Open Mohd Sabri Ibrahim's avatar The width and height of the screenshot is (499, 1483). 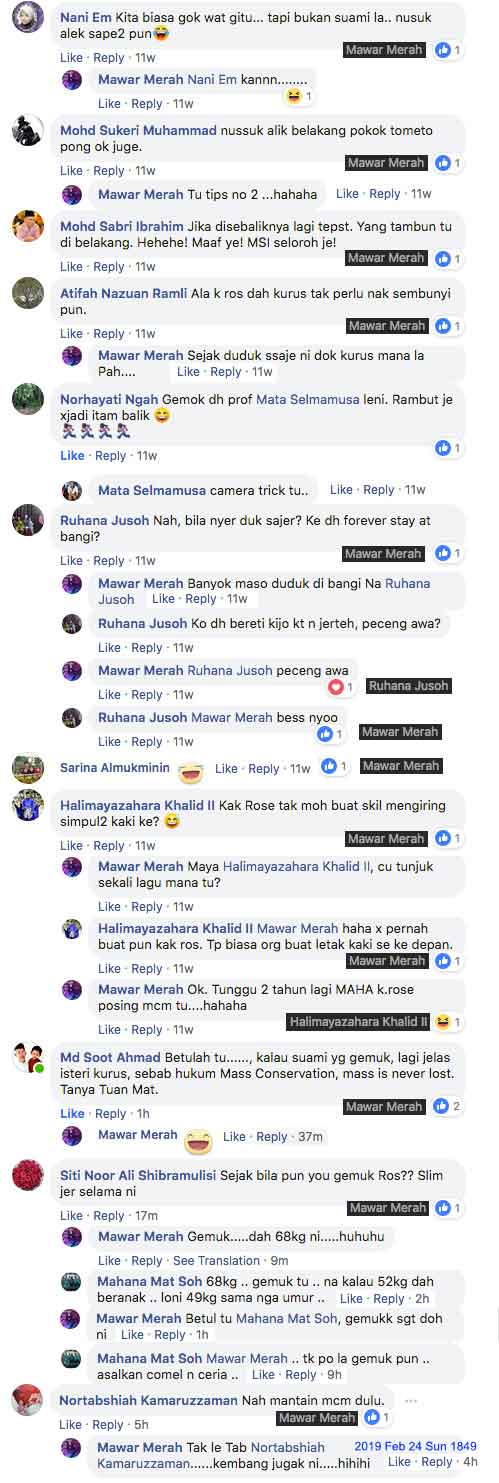[x=27, y=226]
